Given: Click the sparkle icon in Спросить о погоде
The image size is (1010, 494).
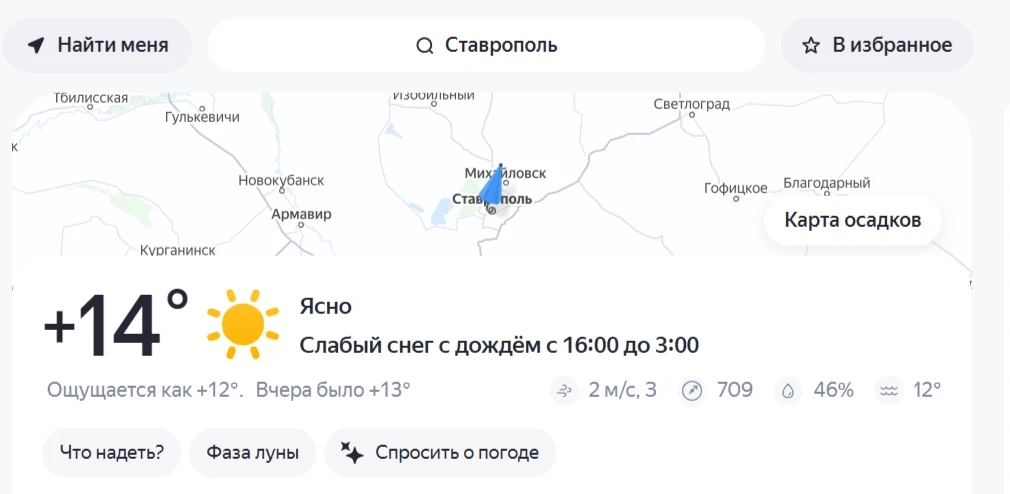Looking at the screenshot, I should pos(352,453).
